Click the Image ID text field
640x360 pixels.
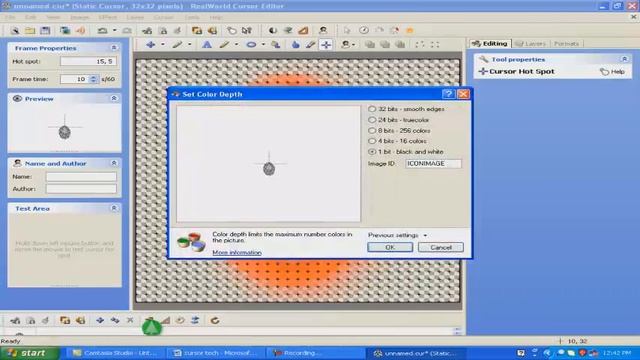433,163
